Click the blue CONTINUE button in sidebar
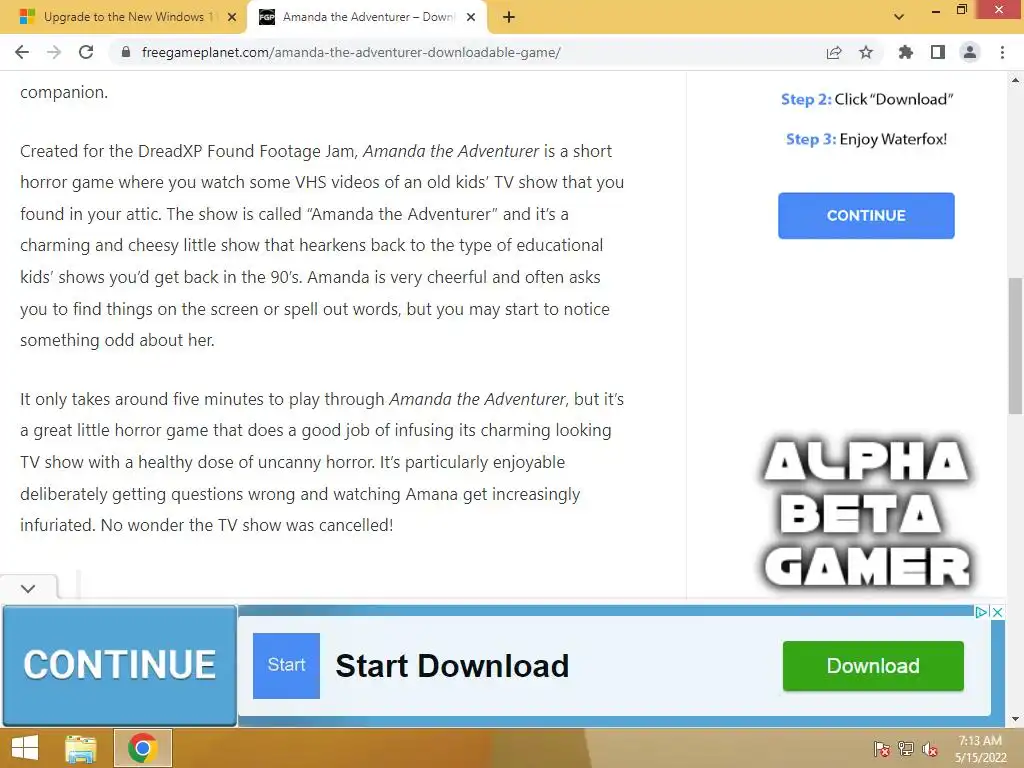Image resolution: width=1024 pixels, height=768 pixels. [x=866, y=216]
